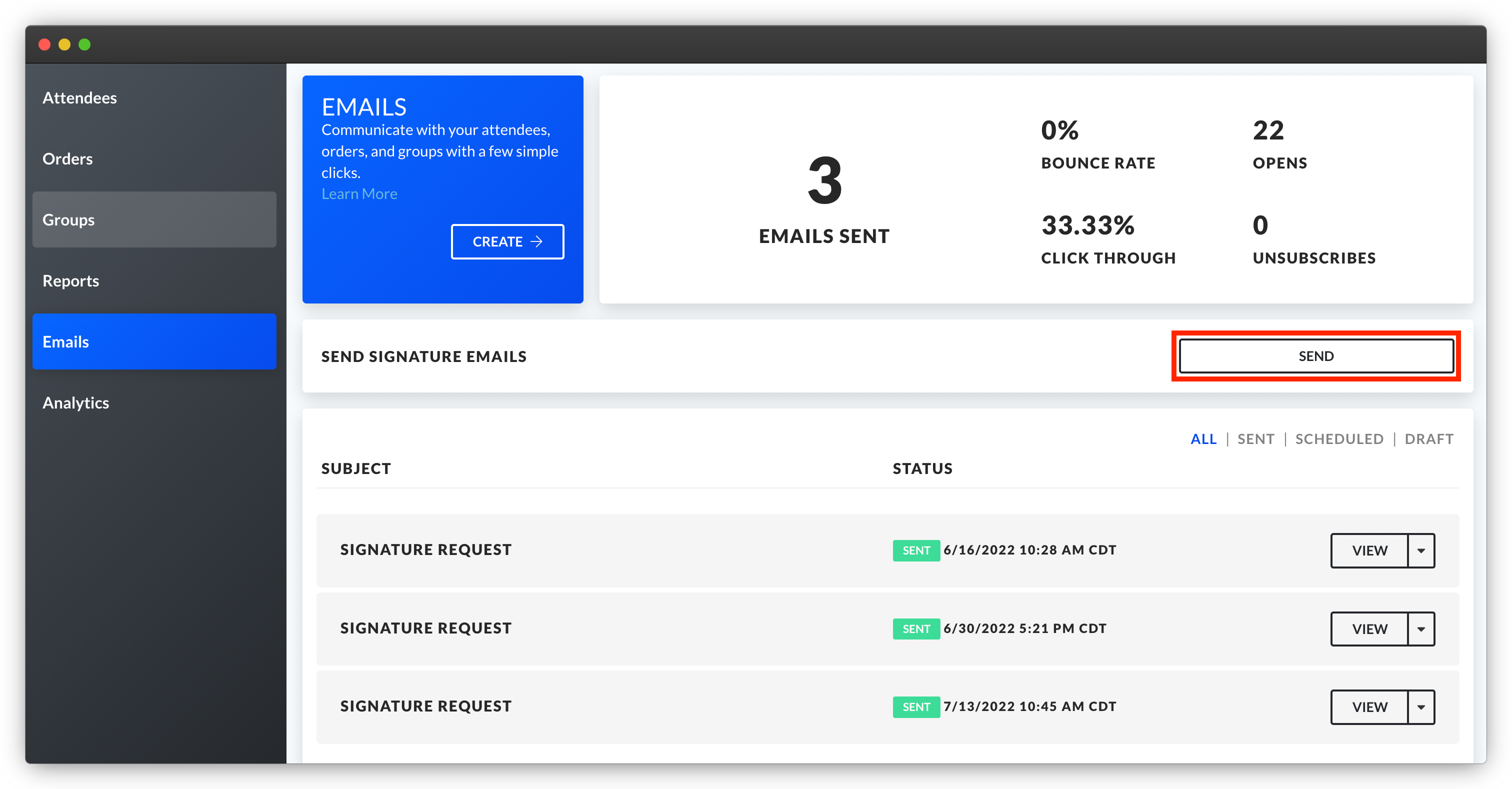The image size is (1512, 789).
Task: View the 6/30/2022 signature request email
Action: coord(1369,628)
